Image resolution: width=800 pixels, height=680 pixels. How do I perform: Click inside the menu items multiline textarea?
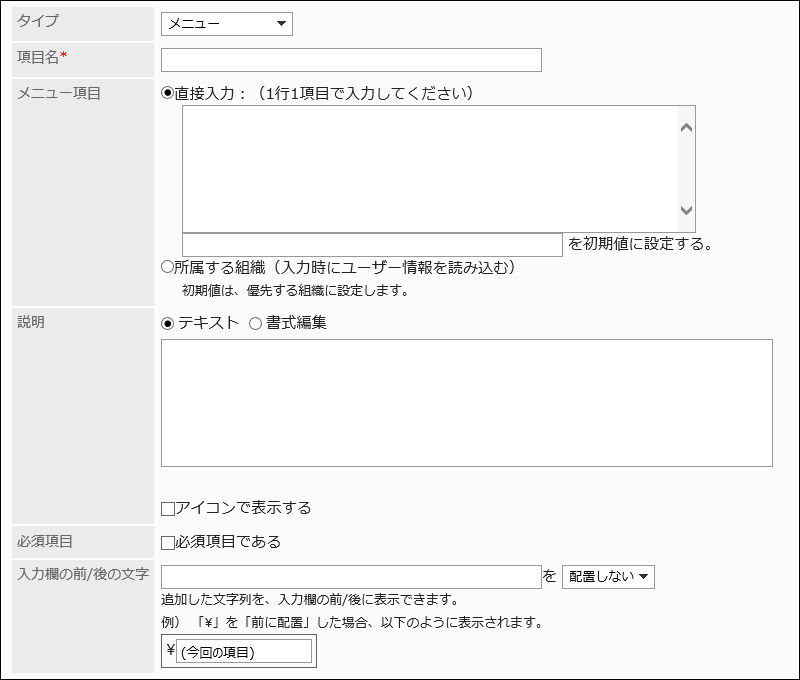pos(430,168)
